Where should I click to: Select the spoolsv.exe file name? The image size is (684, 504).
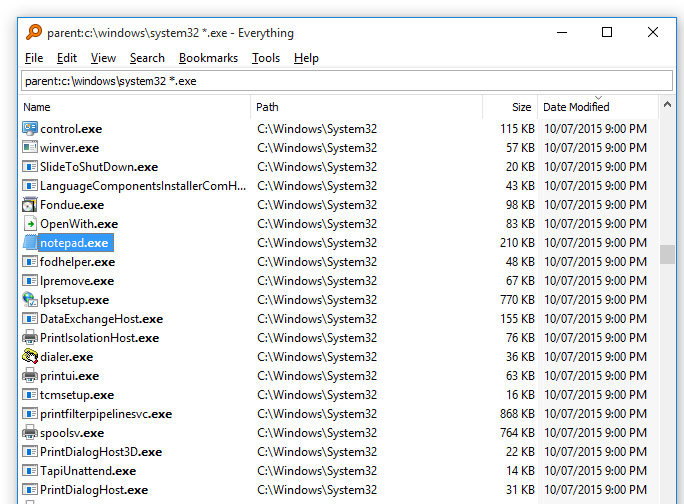(x=72, y=433)
